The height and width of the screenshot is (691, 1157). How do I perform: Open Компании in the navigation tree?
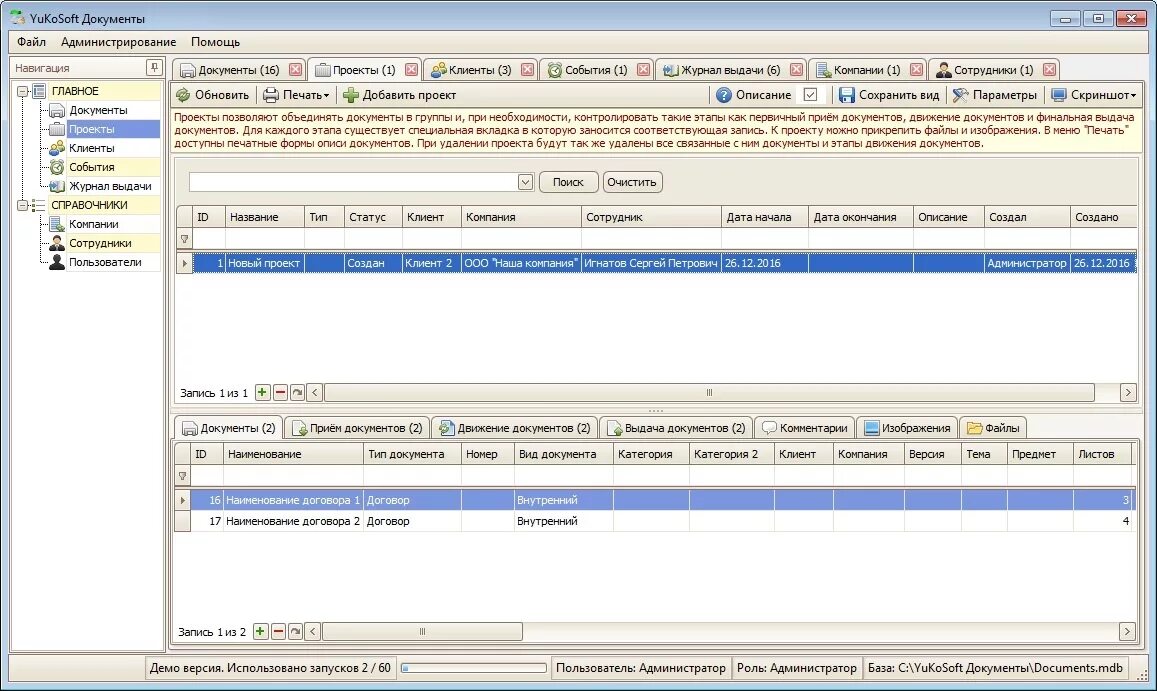coord(94,224)
